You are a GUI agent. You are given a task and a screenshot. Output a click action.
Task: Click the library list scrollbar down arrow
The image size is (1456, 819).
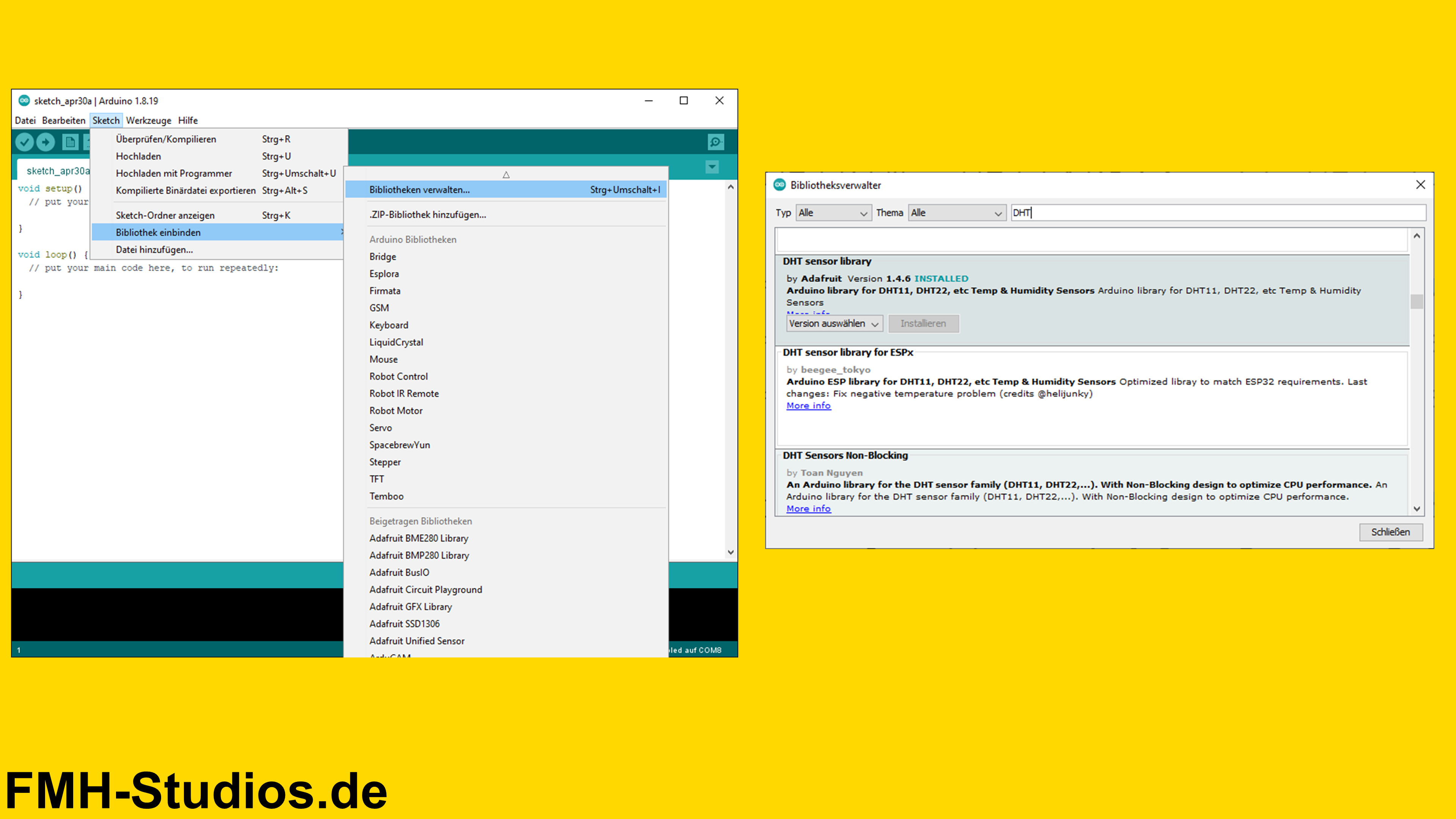pos(1417,509)
